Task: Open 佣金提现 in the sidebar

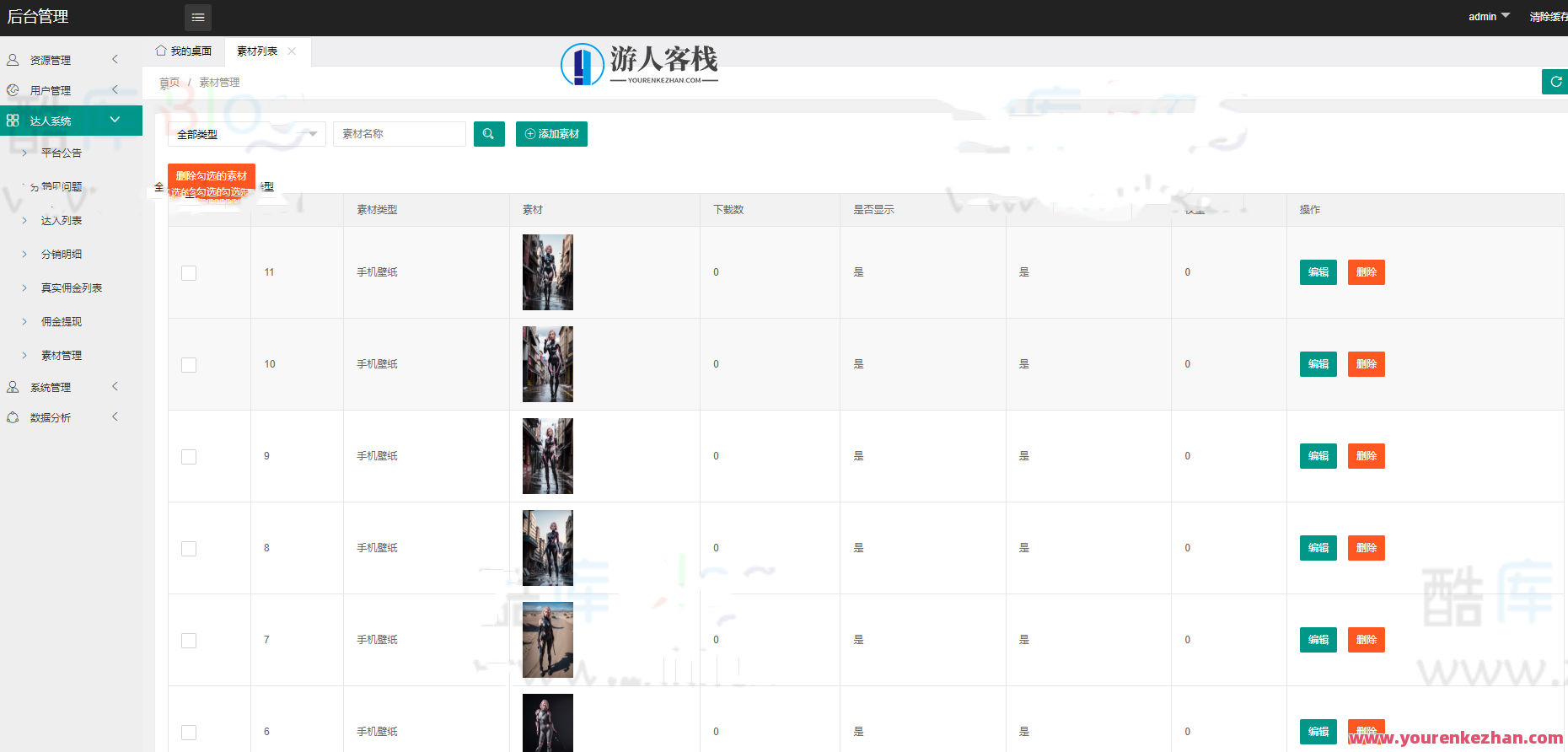Action: tap(62, 322)
